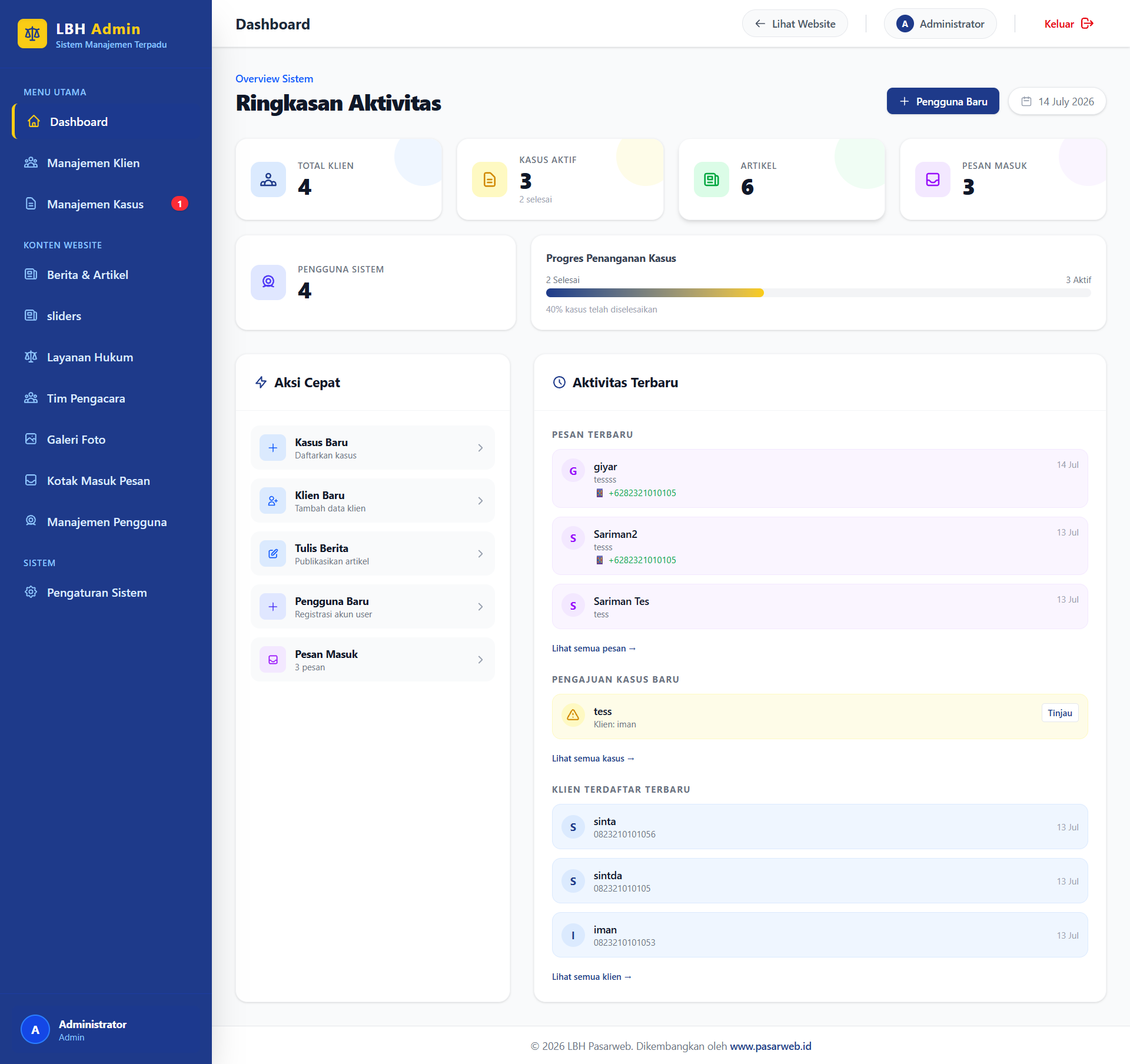The height and width of the screenshot is (1064, 1130).
Task: Click the warning icon on tess case
Action: coord(573,715)
